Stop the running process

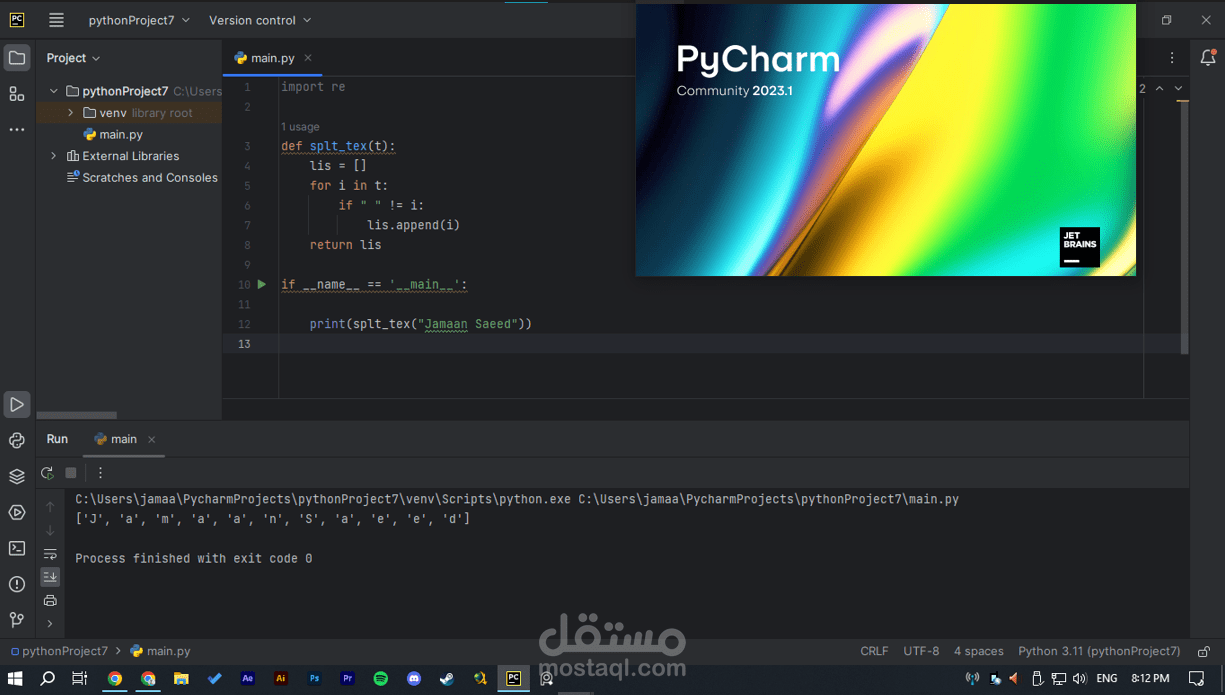[71, 473]
